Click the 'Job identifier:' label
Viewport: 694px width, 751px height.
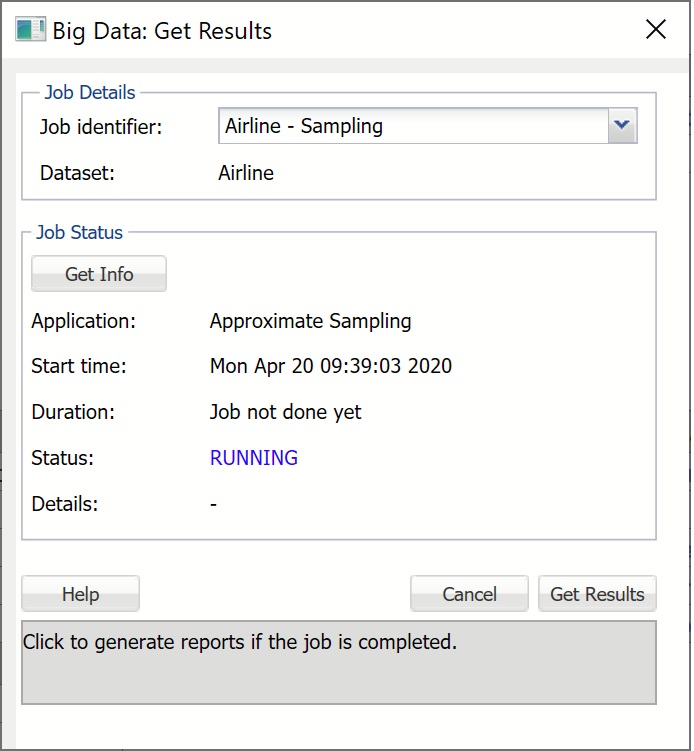point(100,127)
